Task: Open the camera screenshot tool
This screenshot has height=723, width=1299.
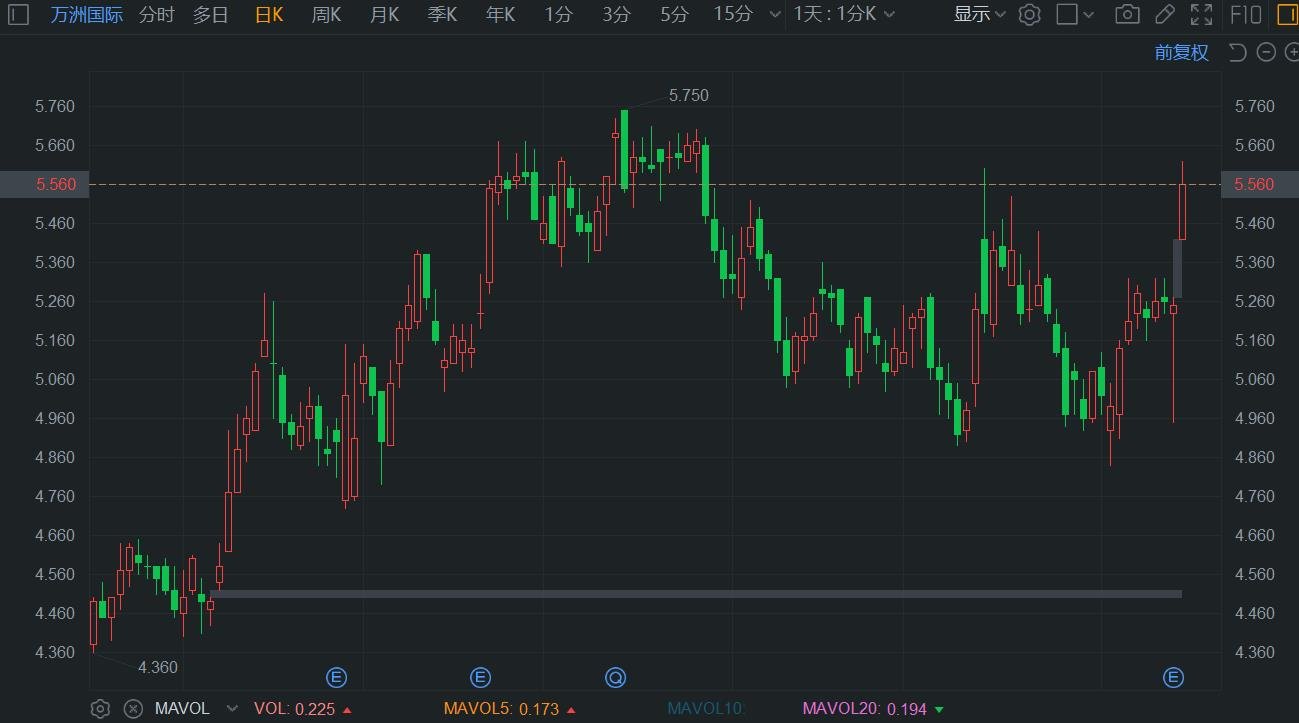Action: [x=1127, y=14]
